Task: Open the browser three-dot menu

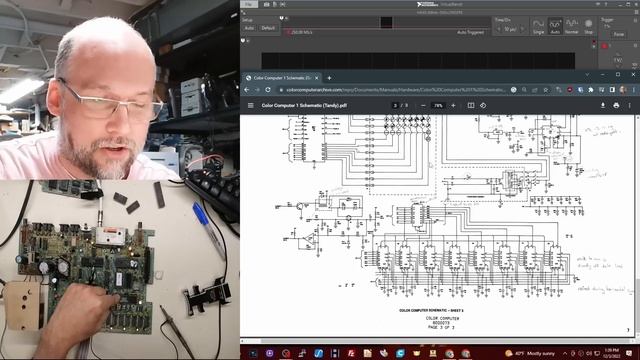Action: pos(633,90)
